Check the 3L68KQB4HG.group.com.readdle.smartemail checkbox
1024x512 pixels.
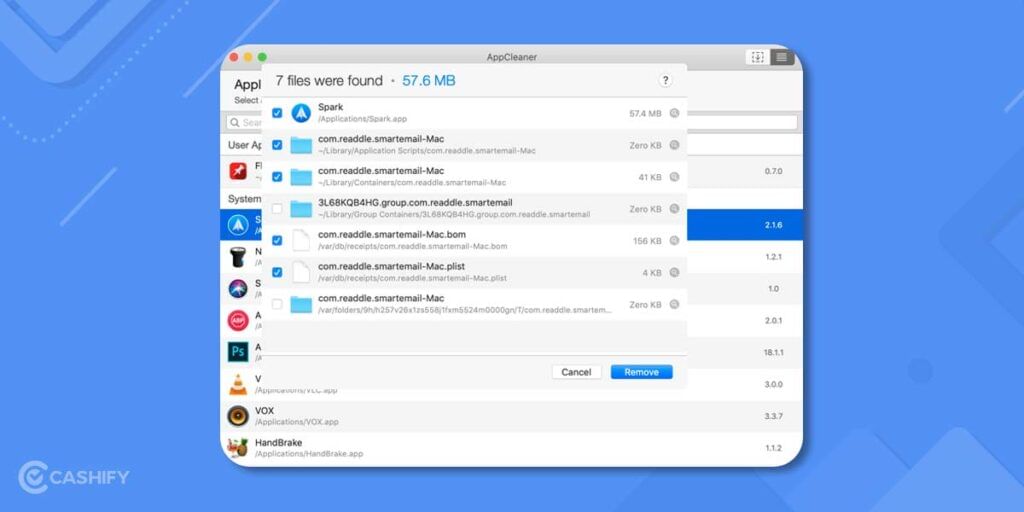[277, 209]
